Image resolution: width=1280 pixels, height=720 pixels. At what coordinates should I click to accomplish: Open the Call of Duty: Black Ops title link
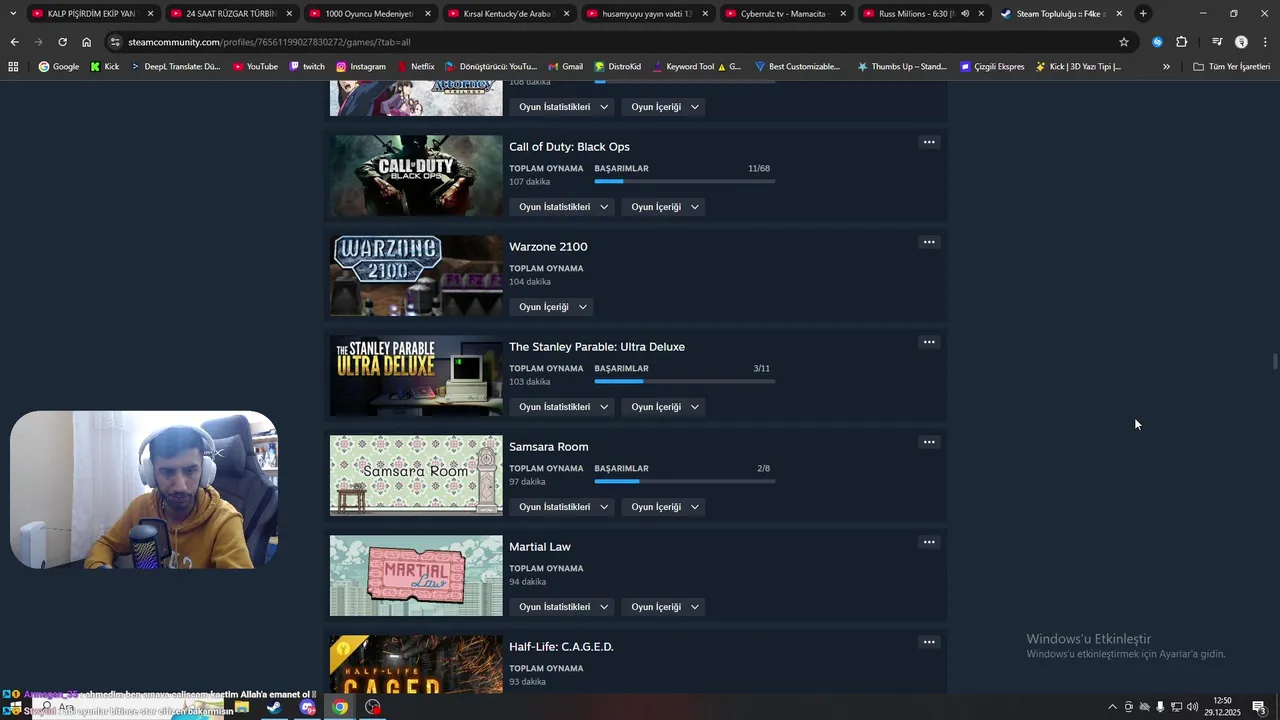[569, 147]
